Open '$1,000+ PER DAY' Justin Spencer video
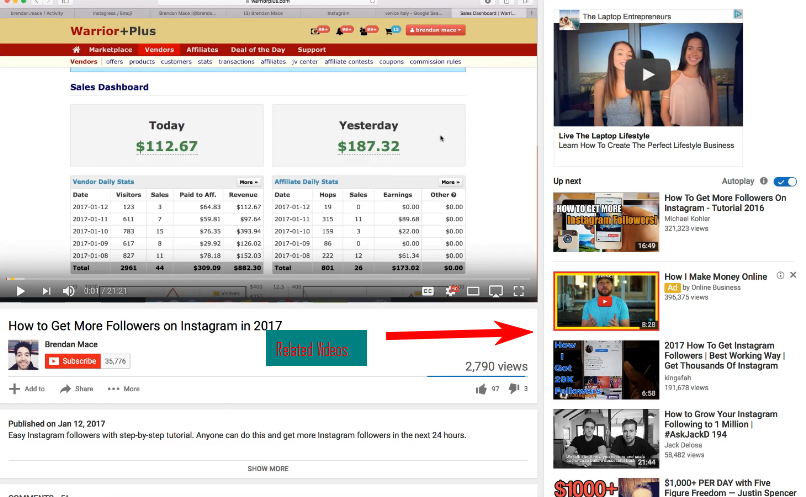 [x=730, y=488]
